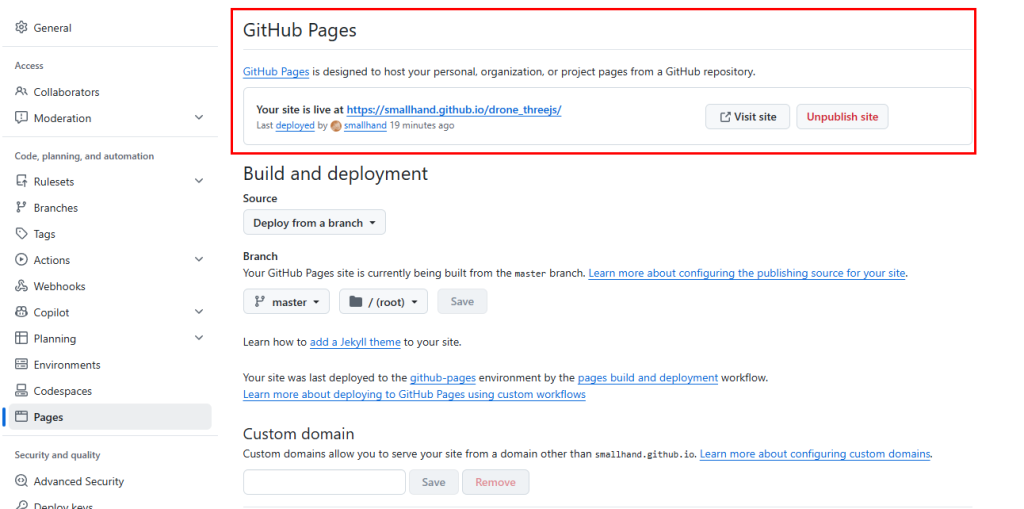Image resolution: width=1024 pixels, height=509 pixels.
Task: Click the Remove custom domain button
Action: (x=496, y=482)
